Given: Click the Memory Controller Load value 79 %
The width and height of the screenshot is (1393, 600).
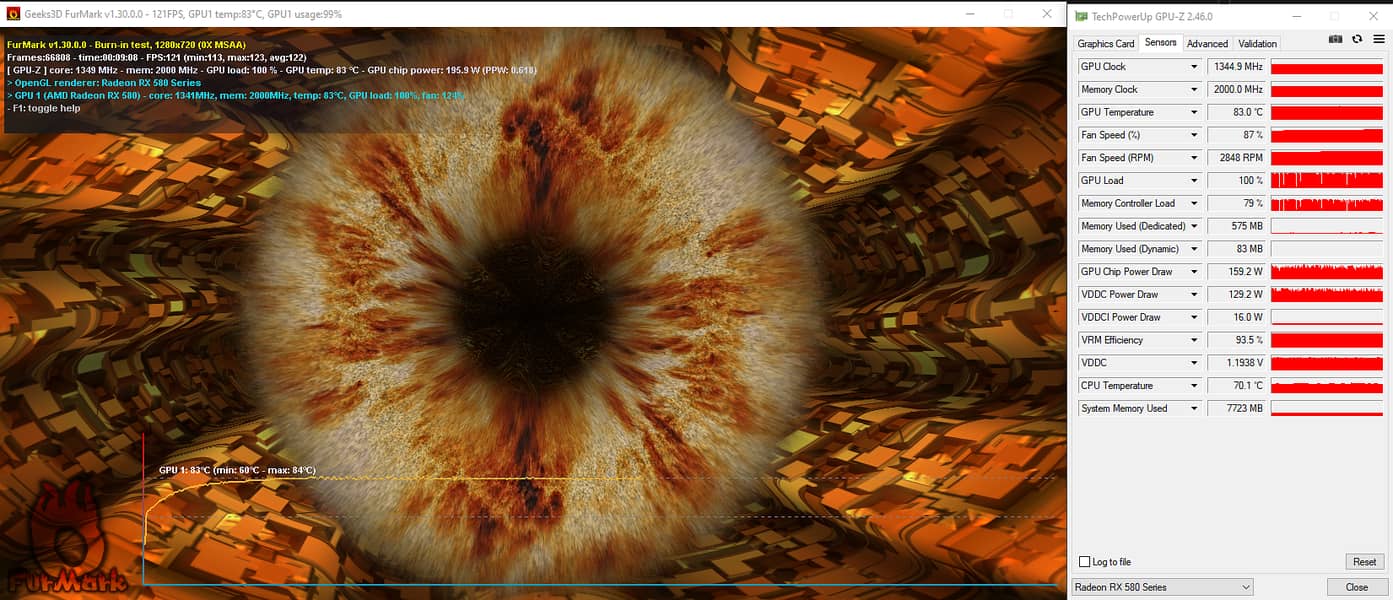Looking at the screenshot, I should pyautogui.click(x=1237, y=204).
